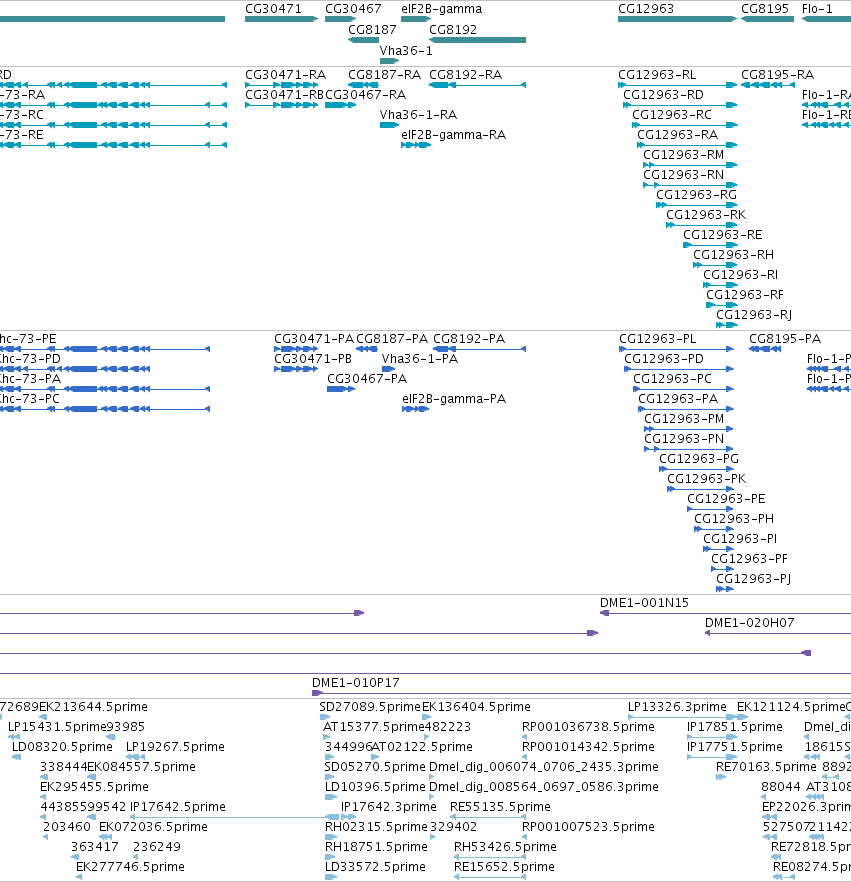Select transcript CG12963-RK label
The image size is (851, 882).
click(706, 215)
